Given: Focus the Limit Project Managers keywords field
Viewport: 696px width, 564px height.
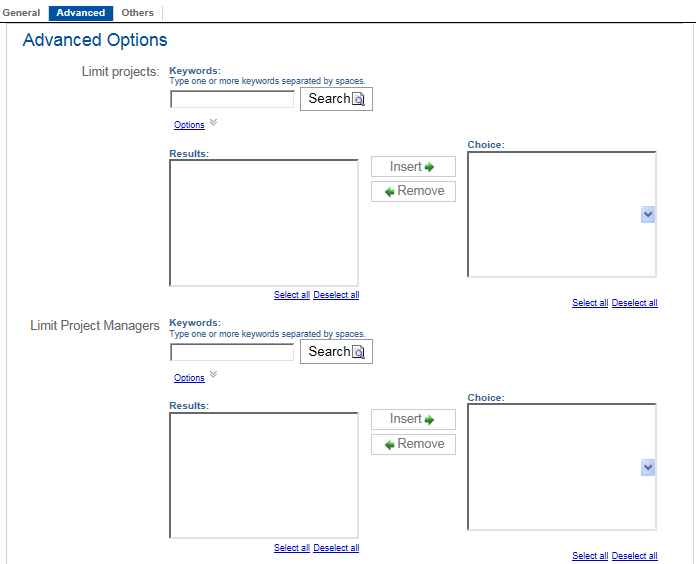Looking at the screenshot, I should [232, 352].
